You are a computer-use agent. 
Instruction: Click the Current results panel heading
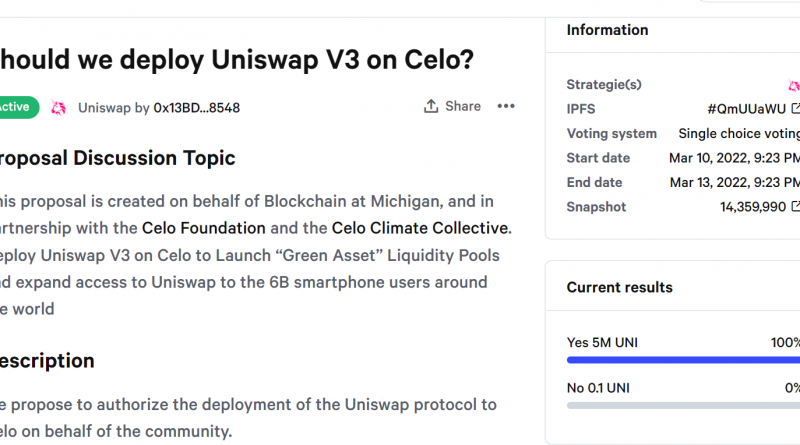[619, 287]
